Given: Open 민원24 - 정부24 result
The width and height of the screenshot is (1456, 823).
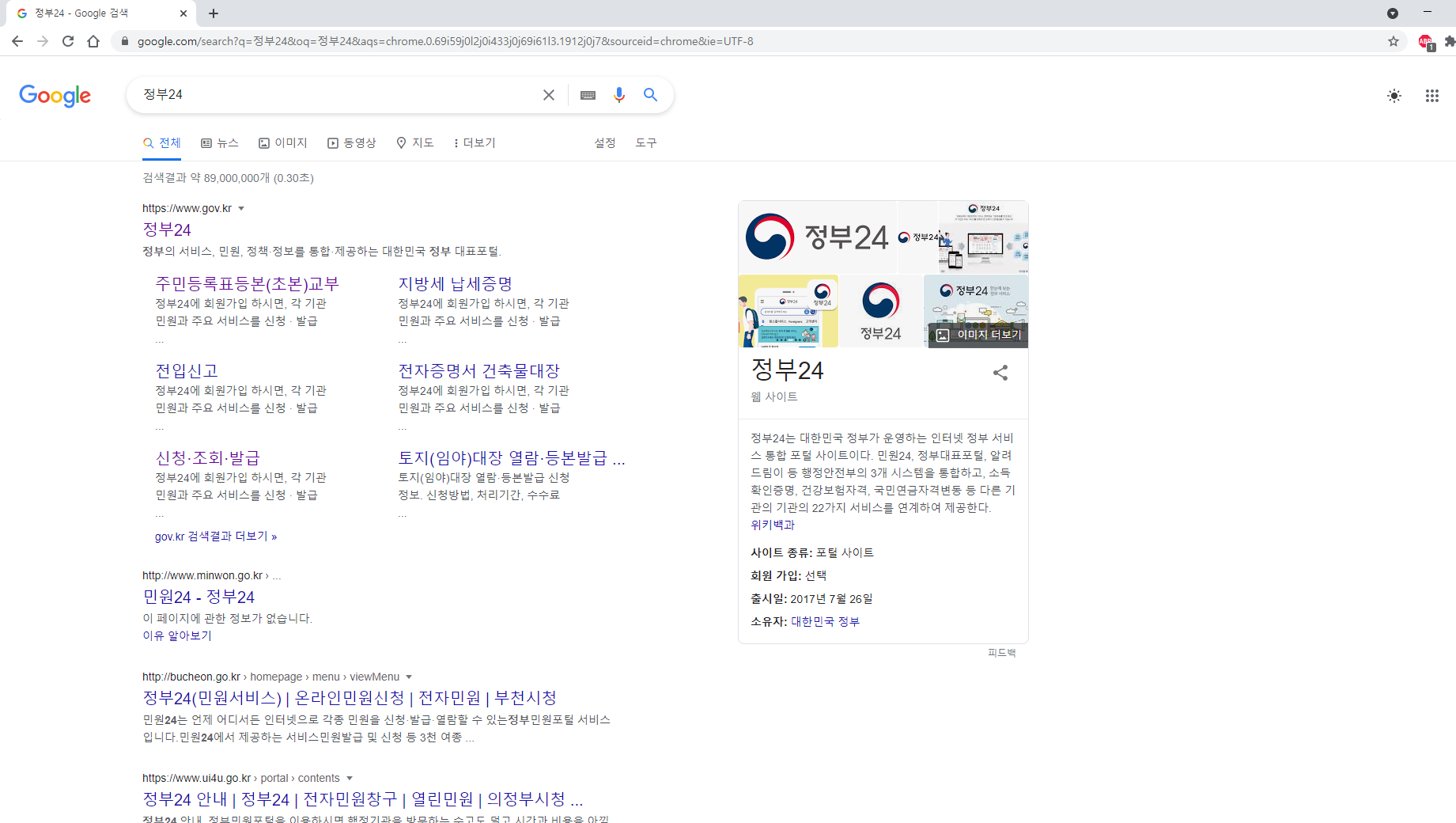Looking at the screenshot, I should point(199,597).
